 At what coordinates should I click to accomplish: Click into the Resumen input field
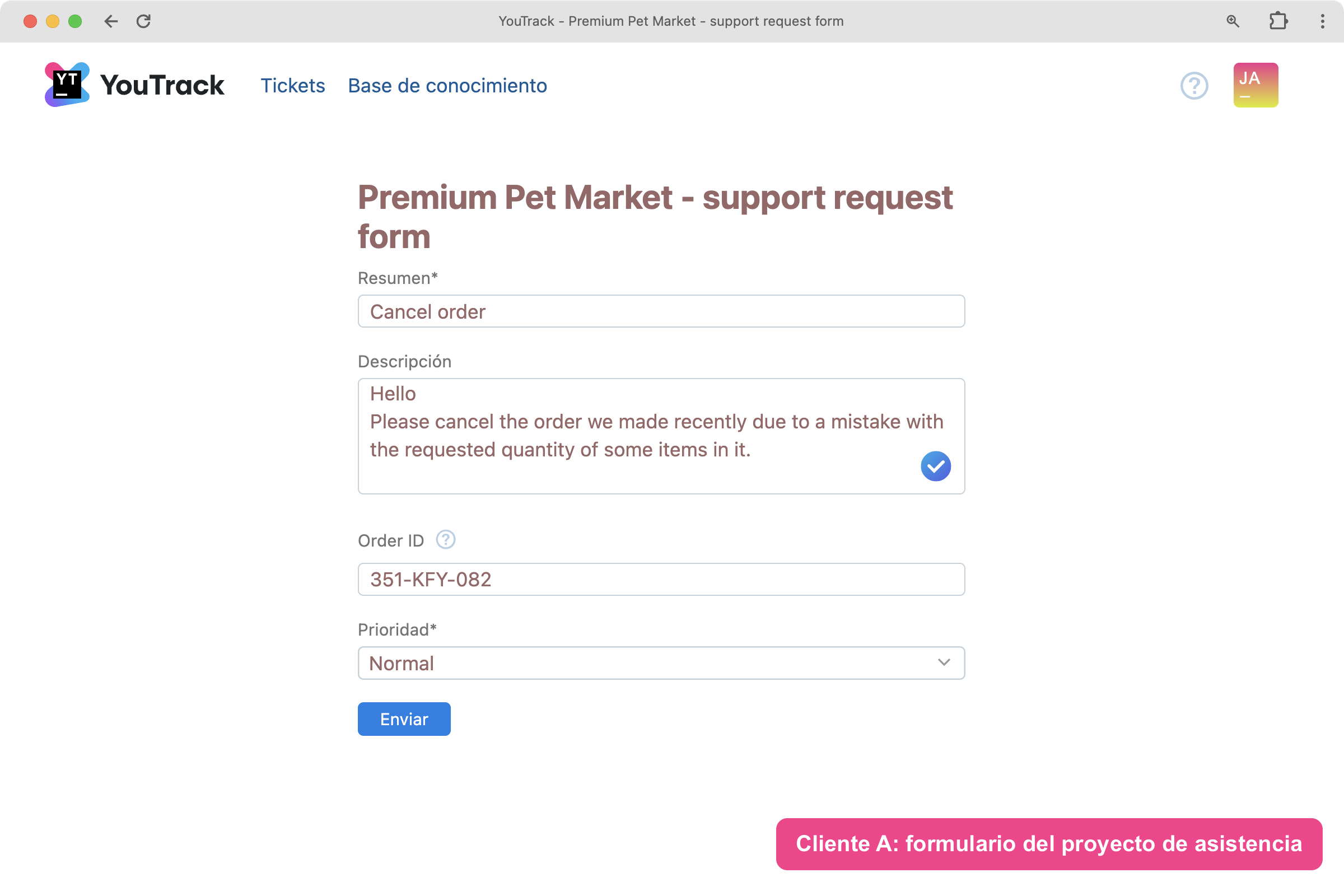(661, 311)
